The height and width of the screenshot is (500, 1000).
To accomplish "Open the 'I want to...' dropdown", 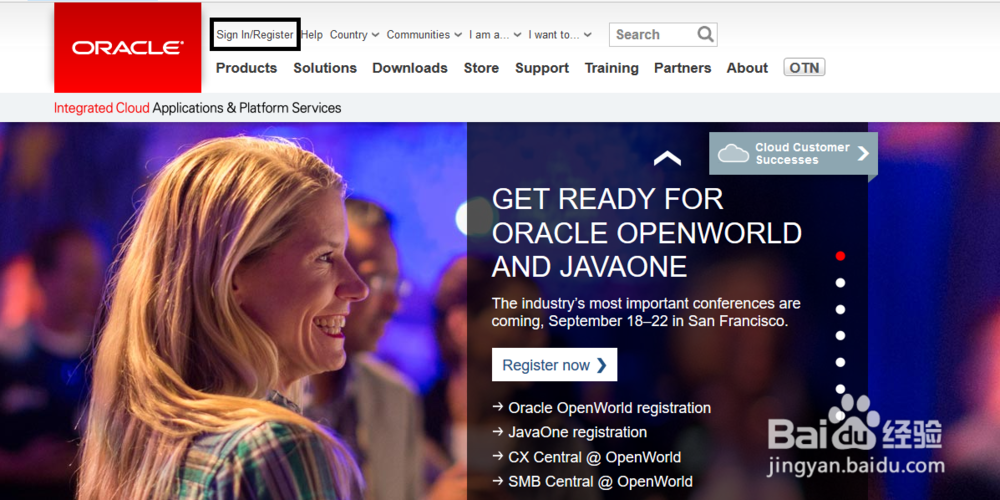I will (x=560, y=34).
